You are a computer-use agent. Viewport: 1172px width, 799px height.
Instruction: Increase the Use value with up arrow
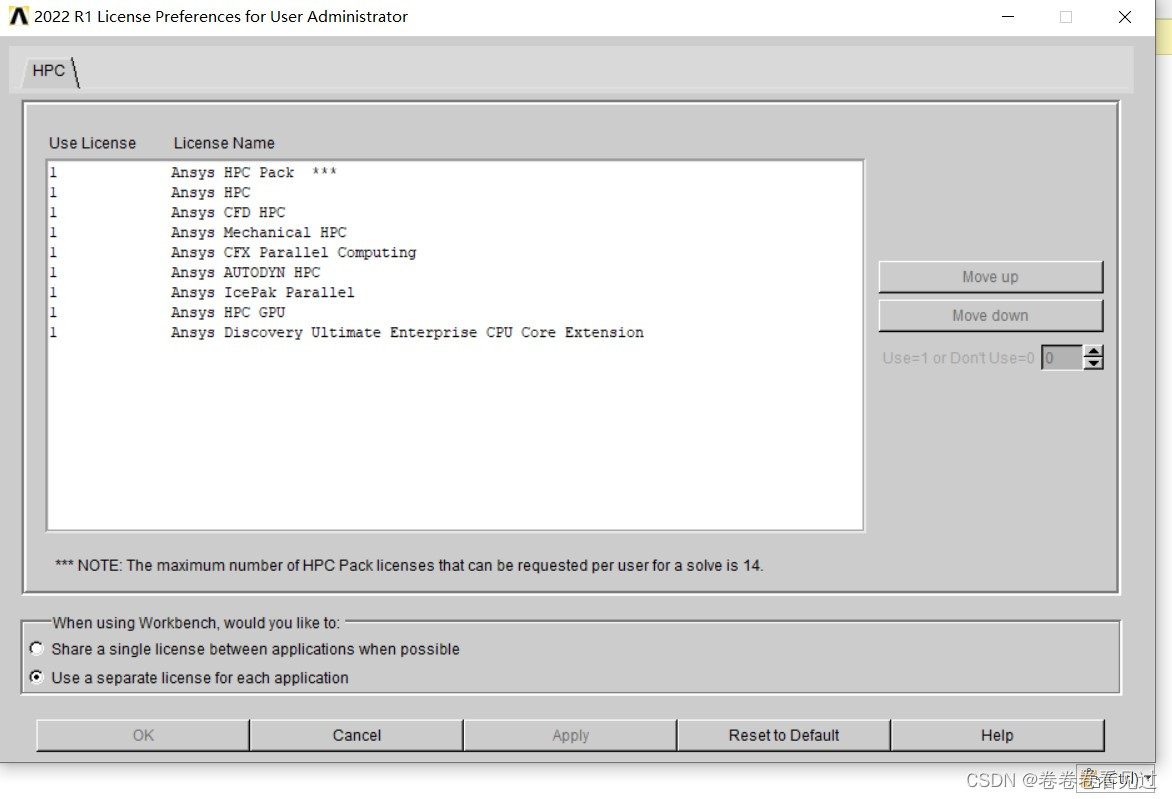click(1094, 351)
